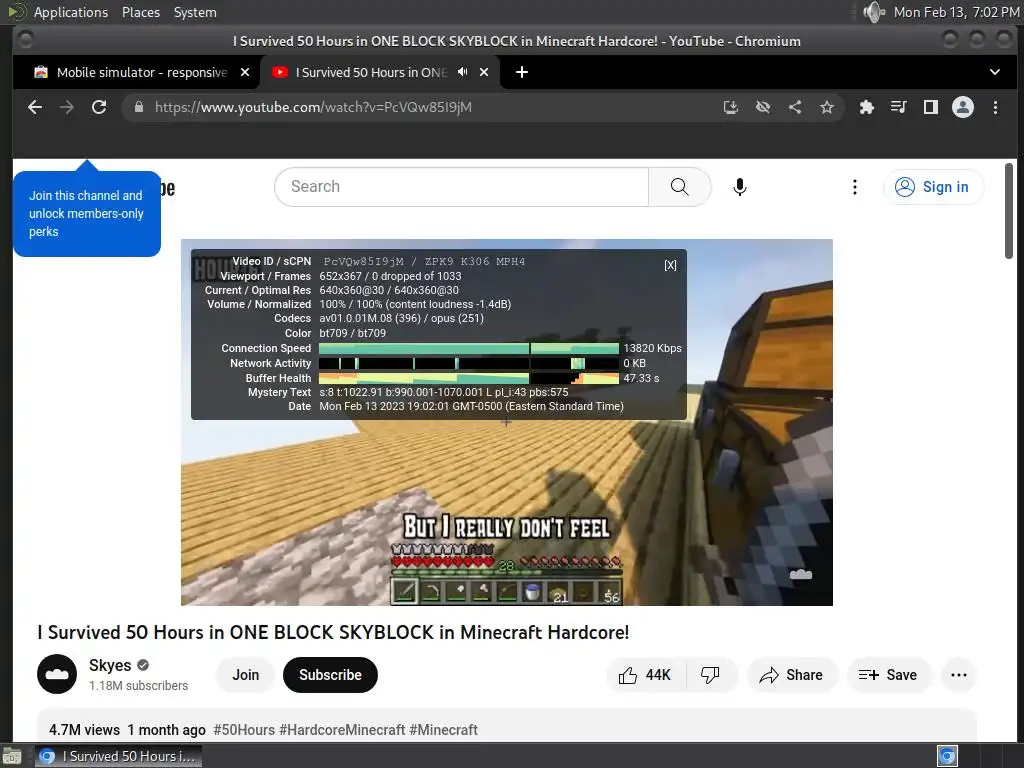
Task: Expand the tab search dropdown arrow
Action: (x=995, y=72)
